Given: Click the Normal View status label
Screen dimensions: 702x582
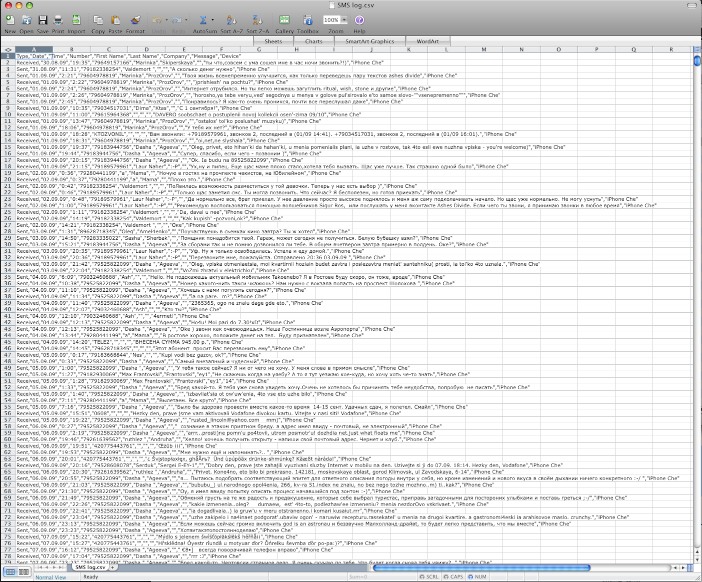Looking at the screenshot, I should 51,577.
